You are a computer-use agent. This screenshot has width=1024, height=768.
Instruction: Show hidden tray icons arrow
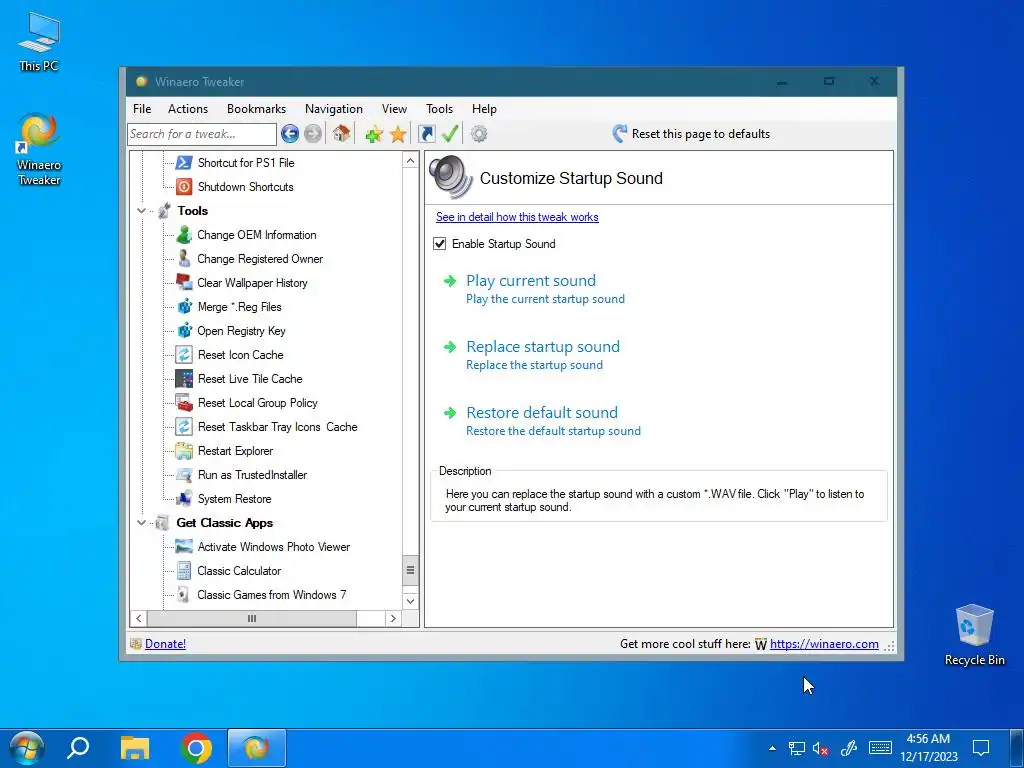click(x=773, y=749)
